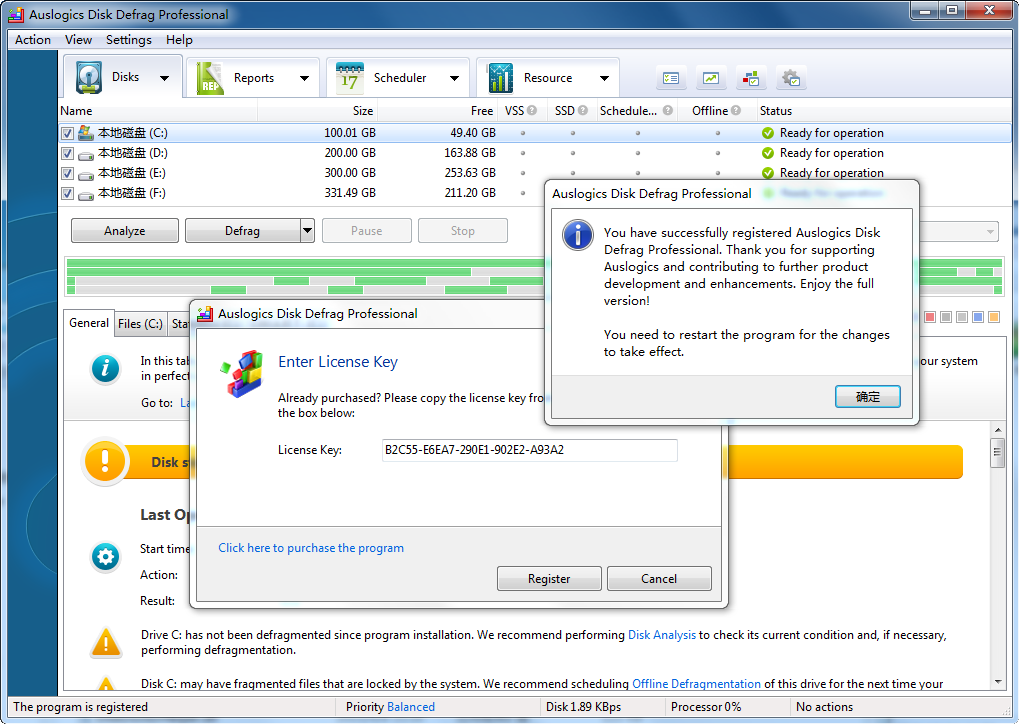This screenshot has height=725, width=1020.
Task: Click the purchase the program link
Action: [x=311, y=548]
